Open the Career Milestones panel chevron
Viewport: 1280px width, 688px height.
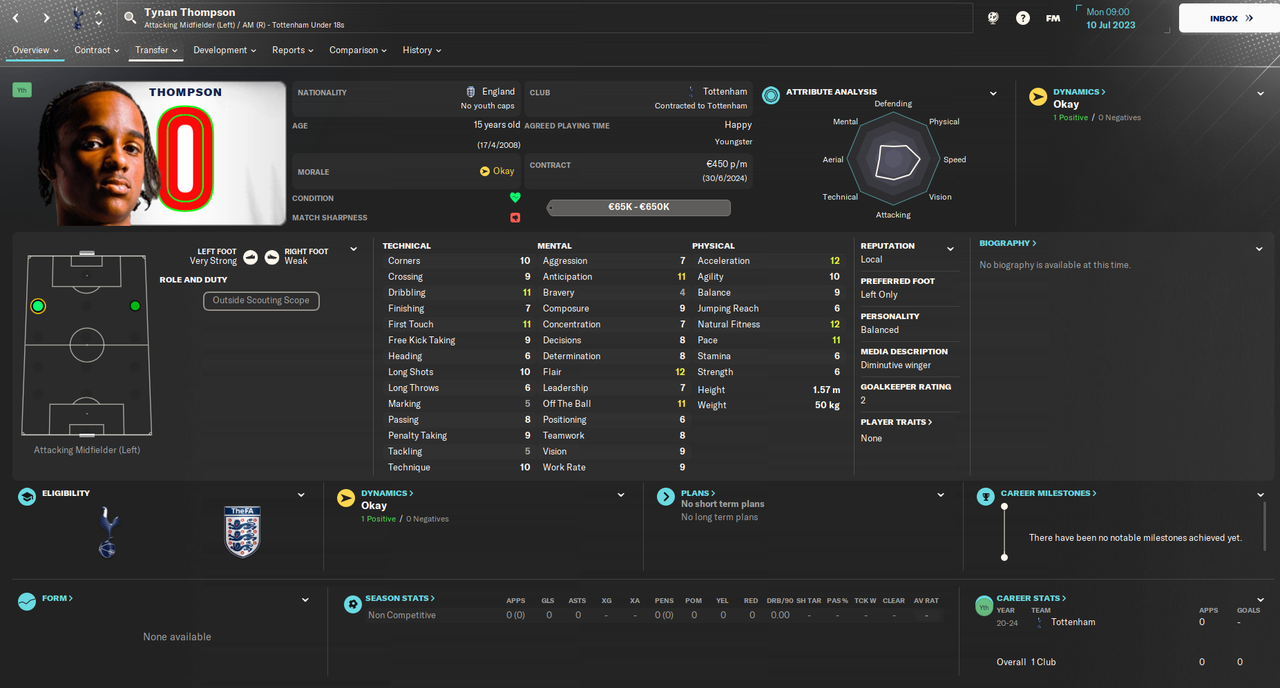pos(1260,495)
